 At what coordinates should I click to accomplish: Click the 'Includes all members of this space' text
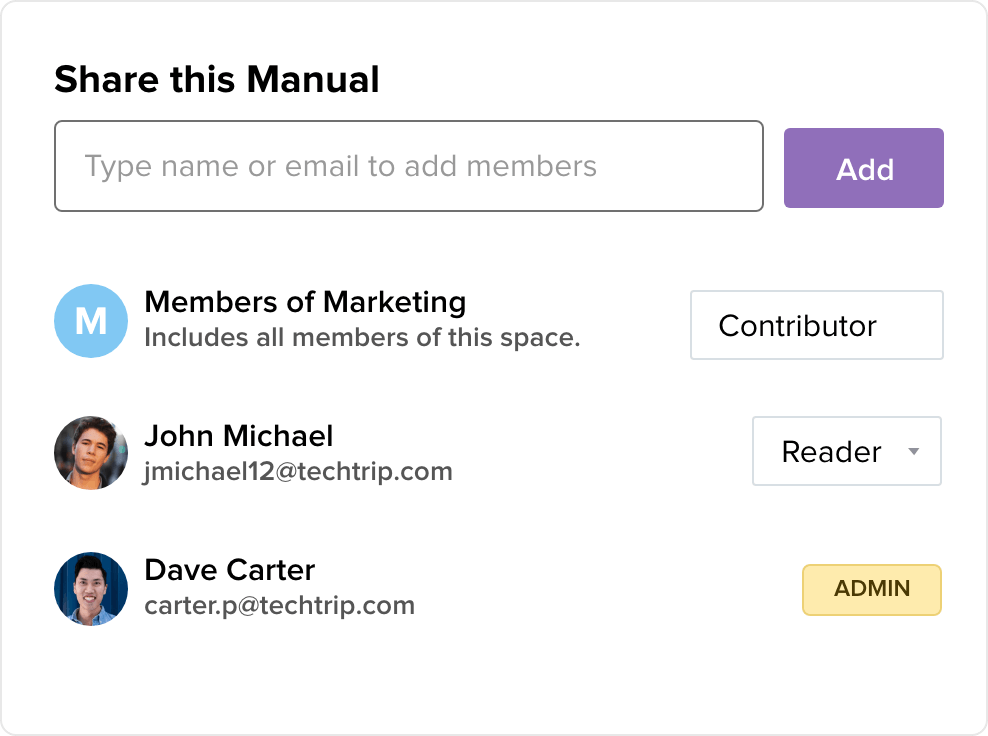pos(362,337)
